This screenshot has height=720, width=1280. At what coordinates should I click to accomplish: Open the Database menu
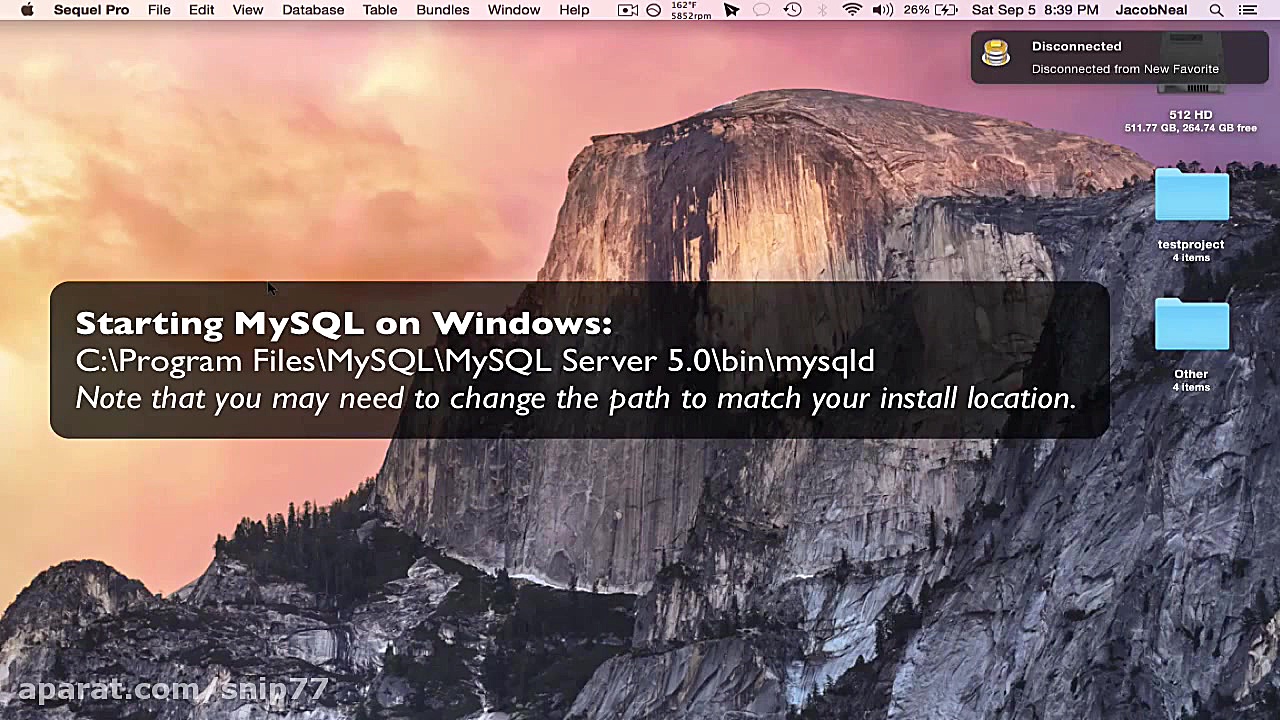[313, 10]
